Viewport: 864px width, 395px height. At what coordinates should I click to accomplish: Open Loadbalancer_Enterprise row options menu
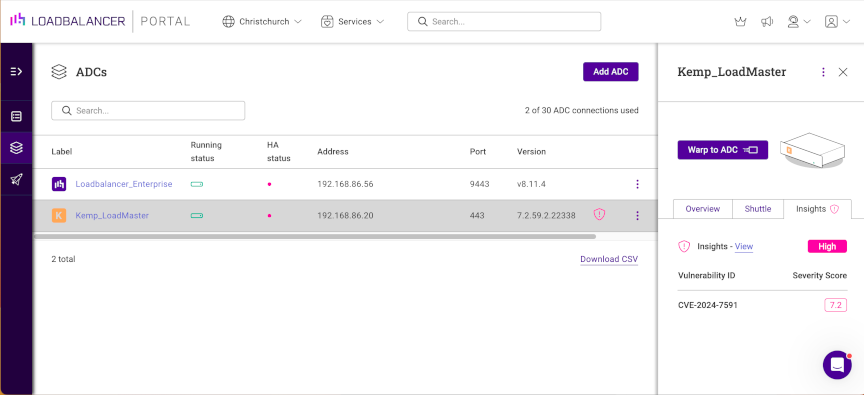(x=638, y=184)
